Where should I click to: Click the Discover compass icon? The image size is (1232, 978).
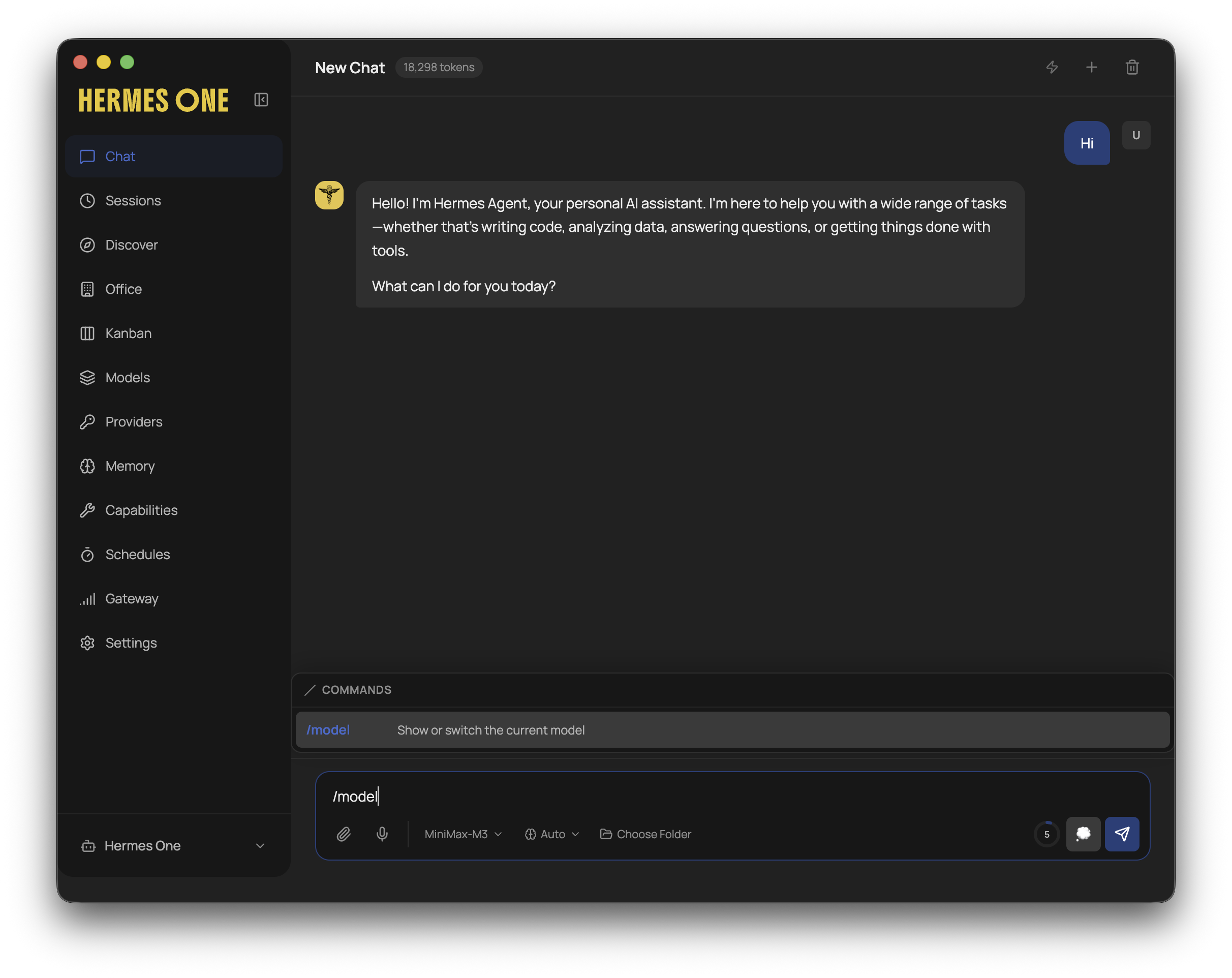(87, 244)
